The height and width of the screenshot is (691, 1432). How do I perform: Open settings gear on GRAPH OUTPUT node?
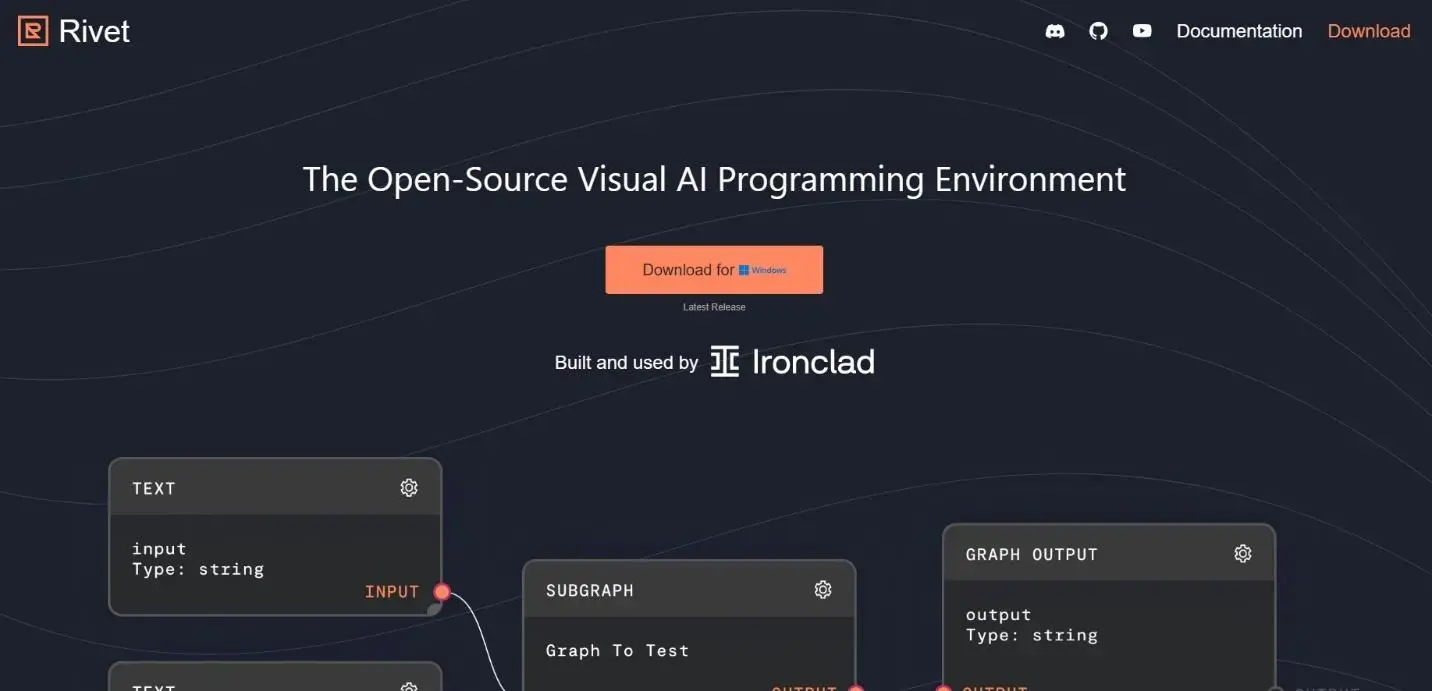pyautogui.click(x=1243, y=554)
